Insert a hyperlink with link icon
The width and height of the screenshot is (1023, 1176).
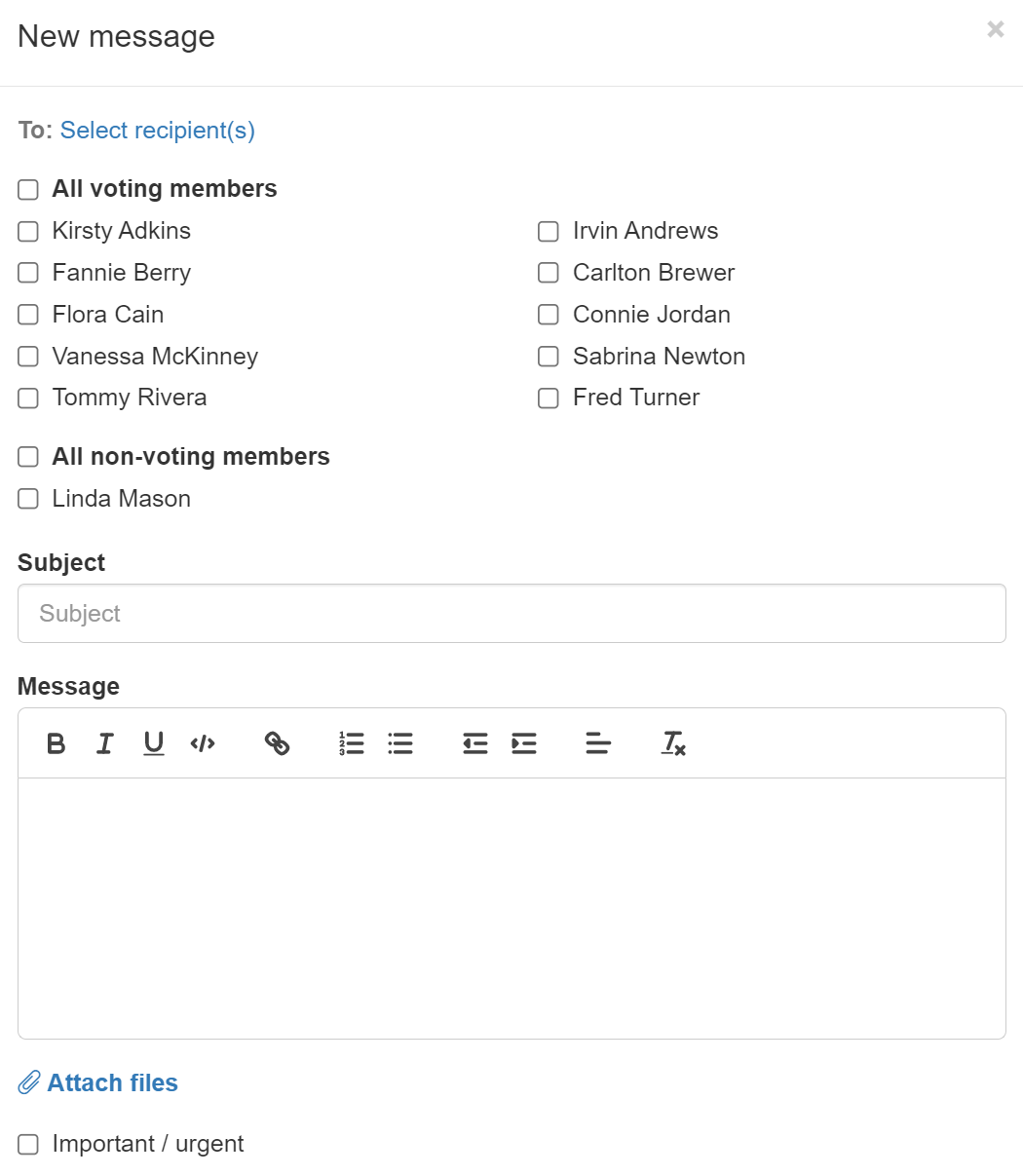[278, 743]
